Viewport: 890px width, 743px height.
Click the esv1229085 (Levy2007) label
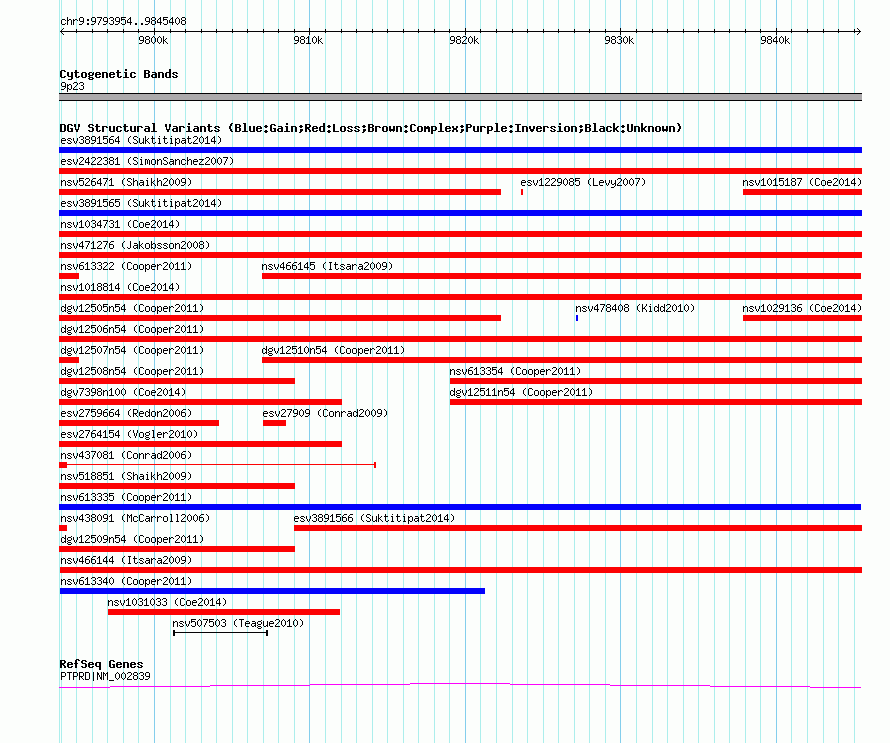click(583, 182)
